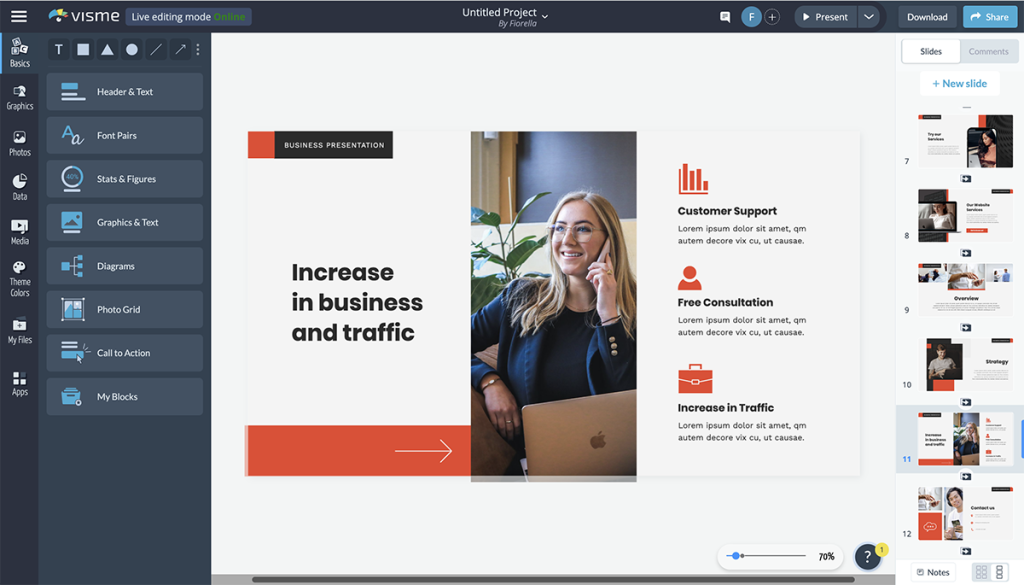Adjust the zoom level slider
The image size is (1024, 585).
point(737,555)
